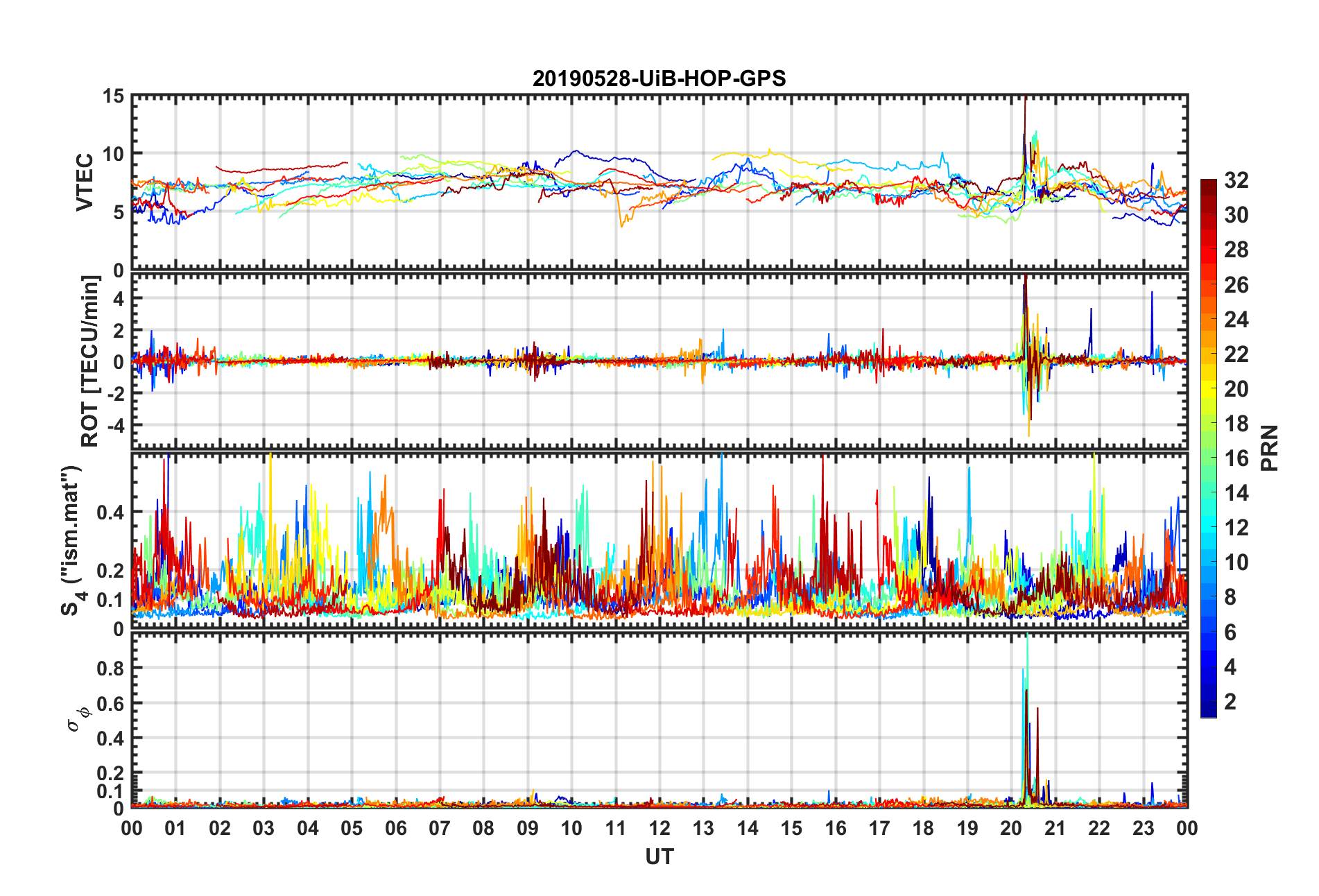Screen dimensions: 1319x896
Task: Select the UT x-axis label
Action: [x=659, y=857]
